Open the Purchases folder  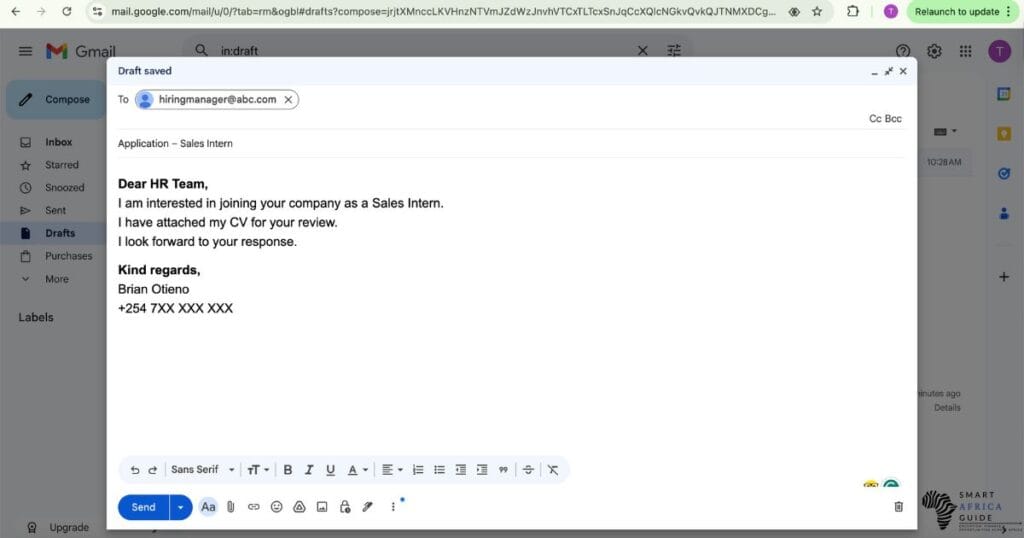click(x=68, y=256)
